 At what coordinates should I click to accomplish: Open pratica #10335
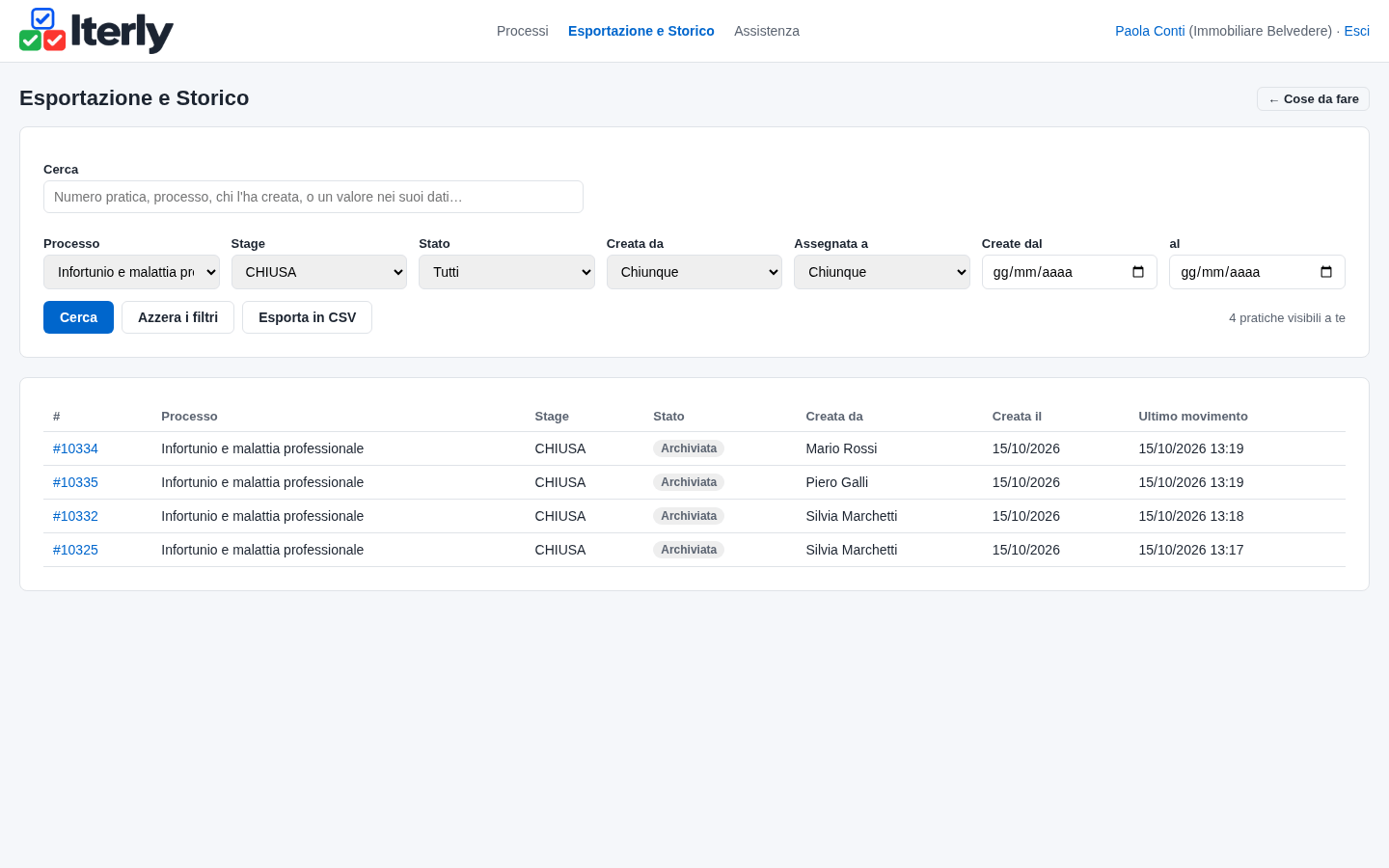75,482
